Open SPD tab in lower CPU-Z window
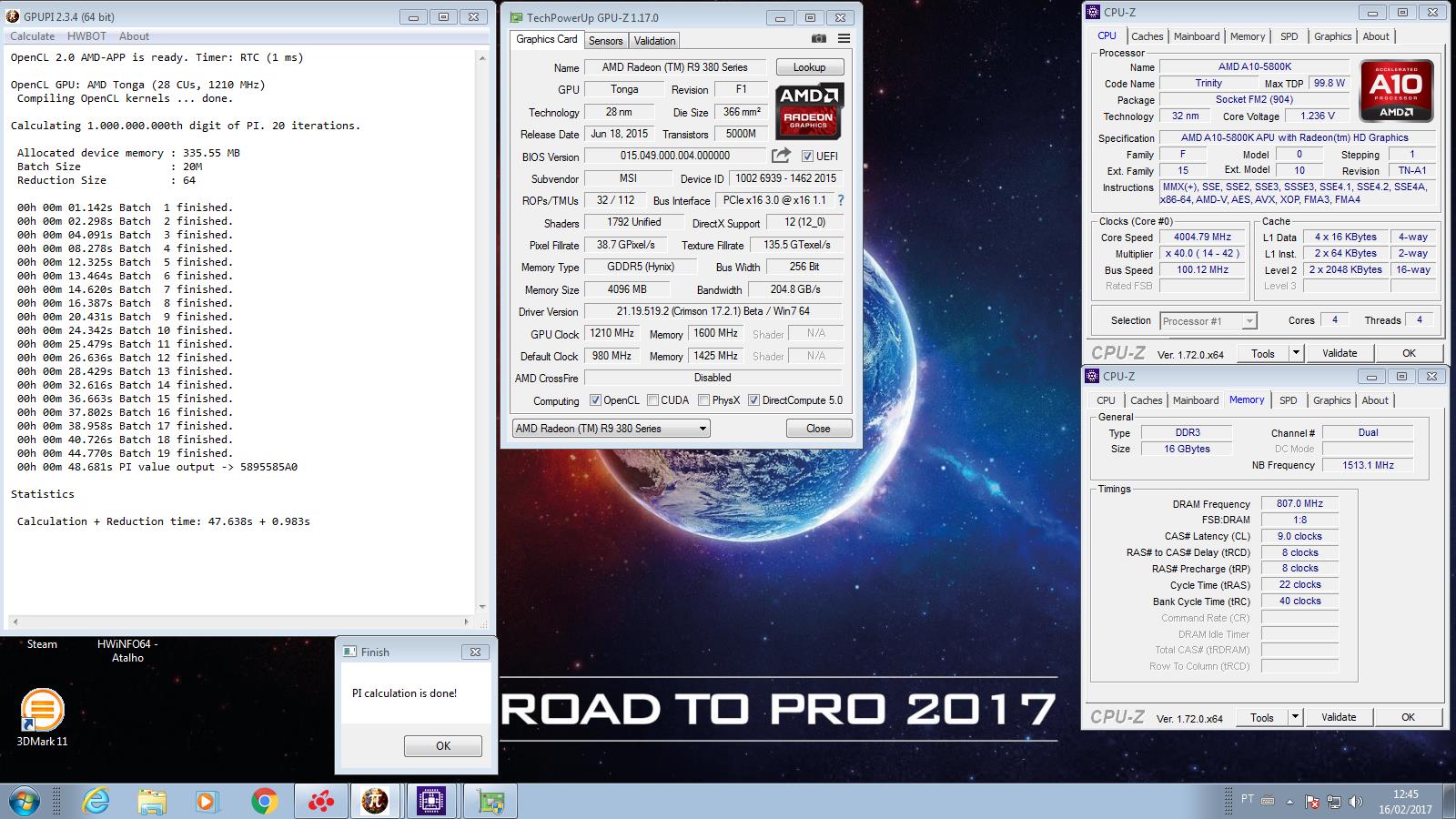 coord(1288,400)
